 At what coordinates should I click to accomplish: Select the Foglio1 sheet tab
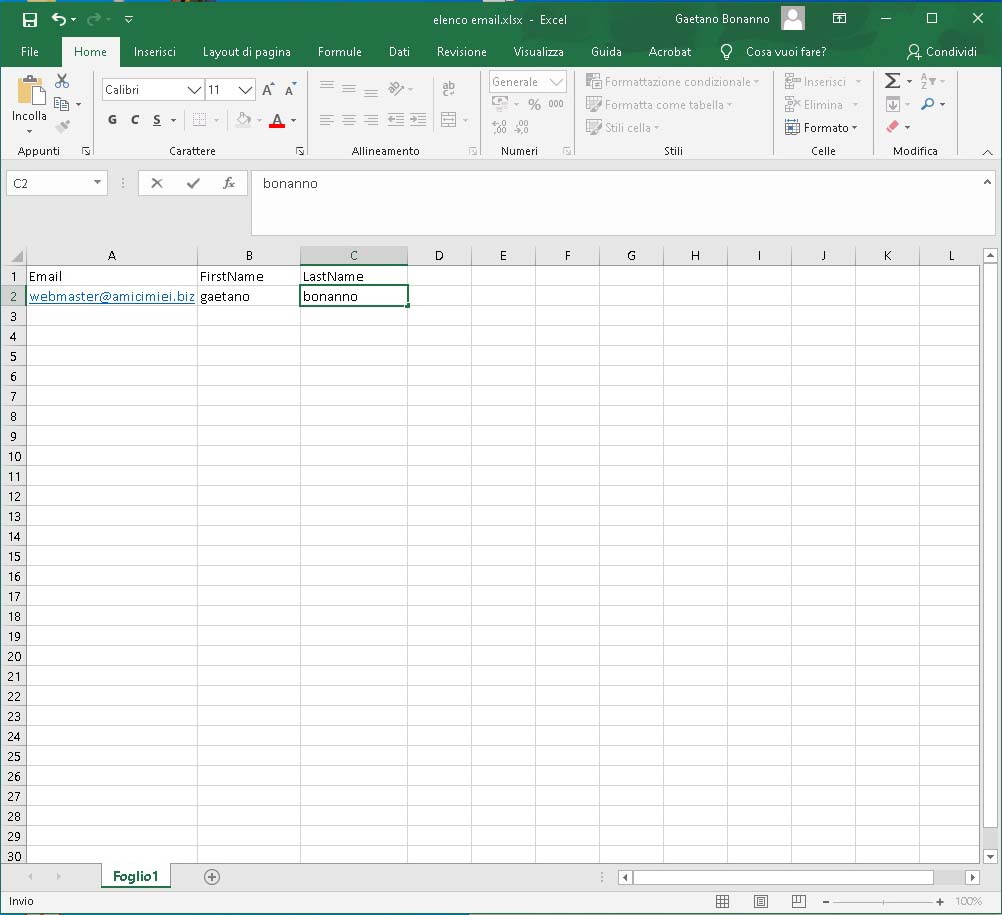coord(135,876)
